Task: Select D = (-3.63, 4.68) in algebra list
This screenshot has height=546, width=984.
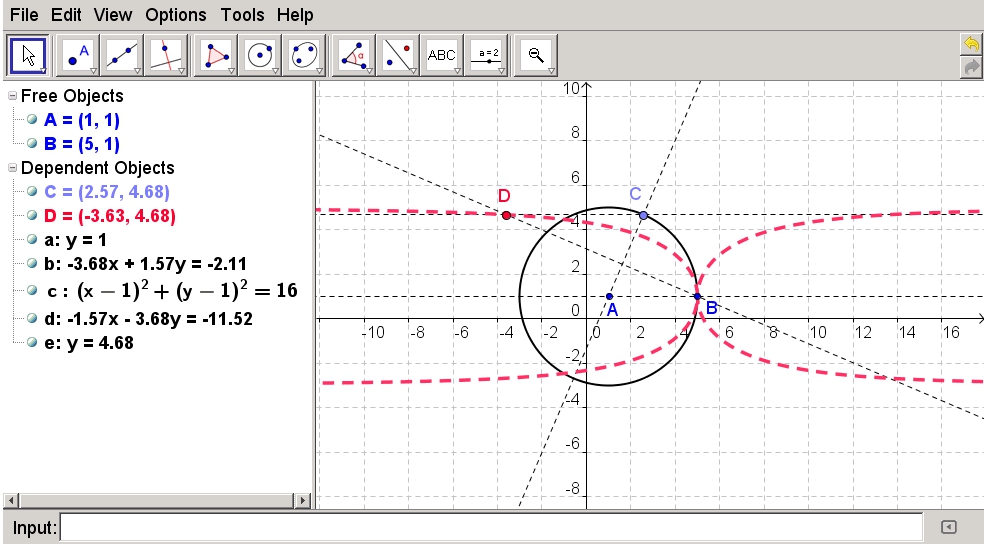Action: point(109,216)
